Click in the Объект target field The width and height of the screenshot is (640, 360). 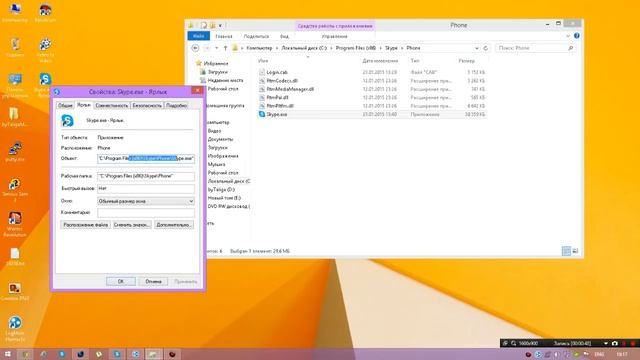click(146, 158)
